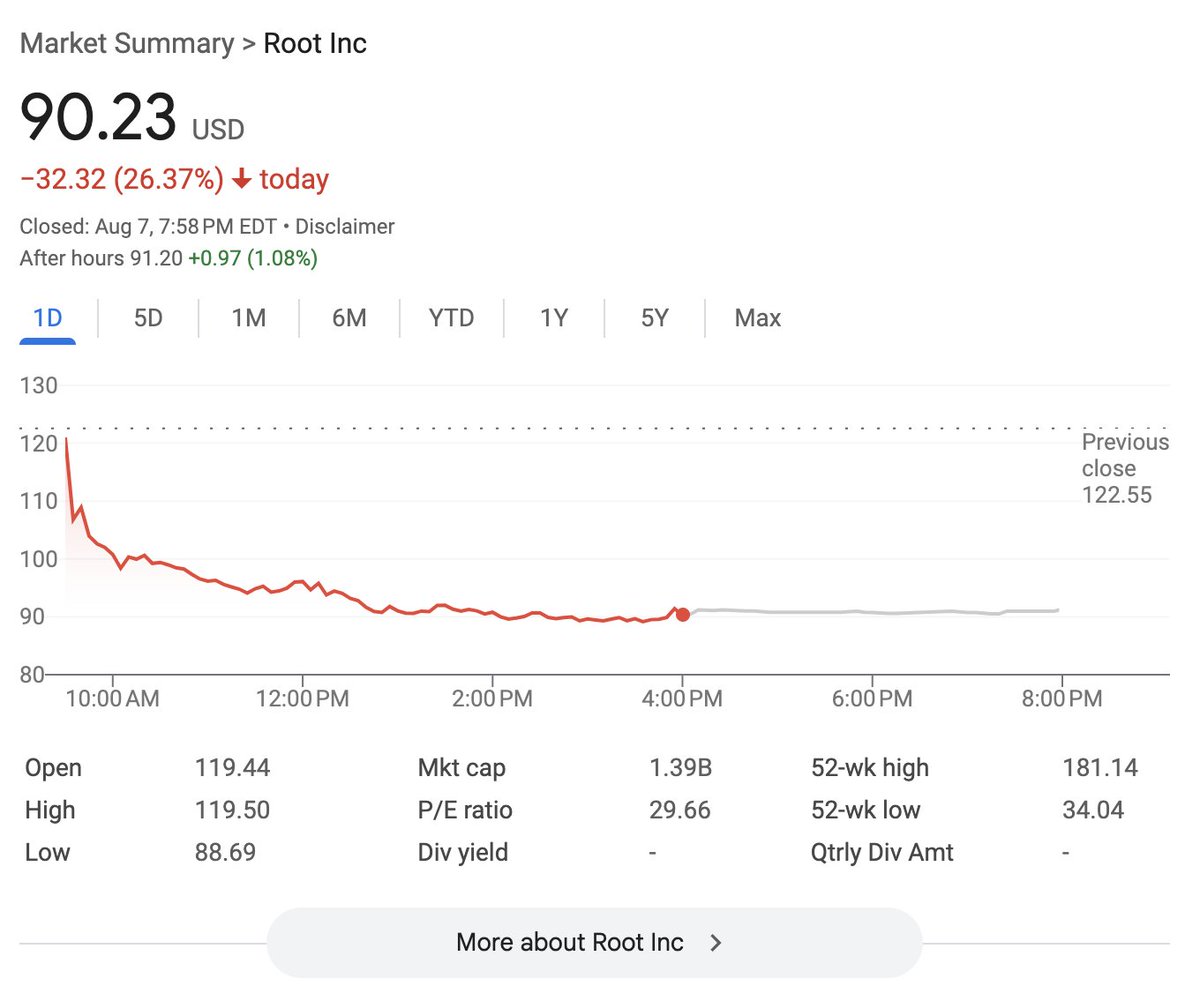Open the 6M time range tab
The height and width of the screenshot is (986, 1200).
click(x=349, y=319)
